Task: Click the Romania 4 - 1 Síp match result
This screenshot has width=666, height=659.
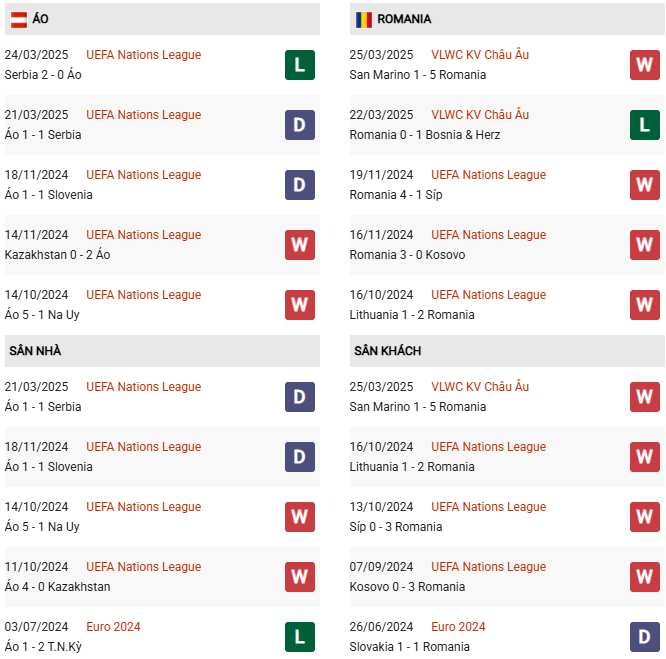Action: tap(396, 195)
